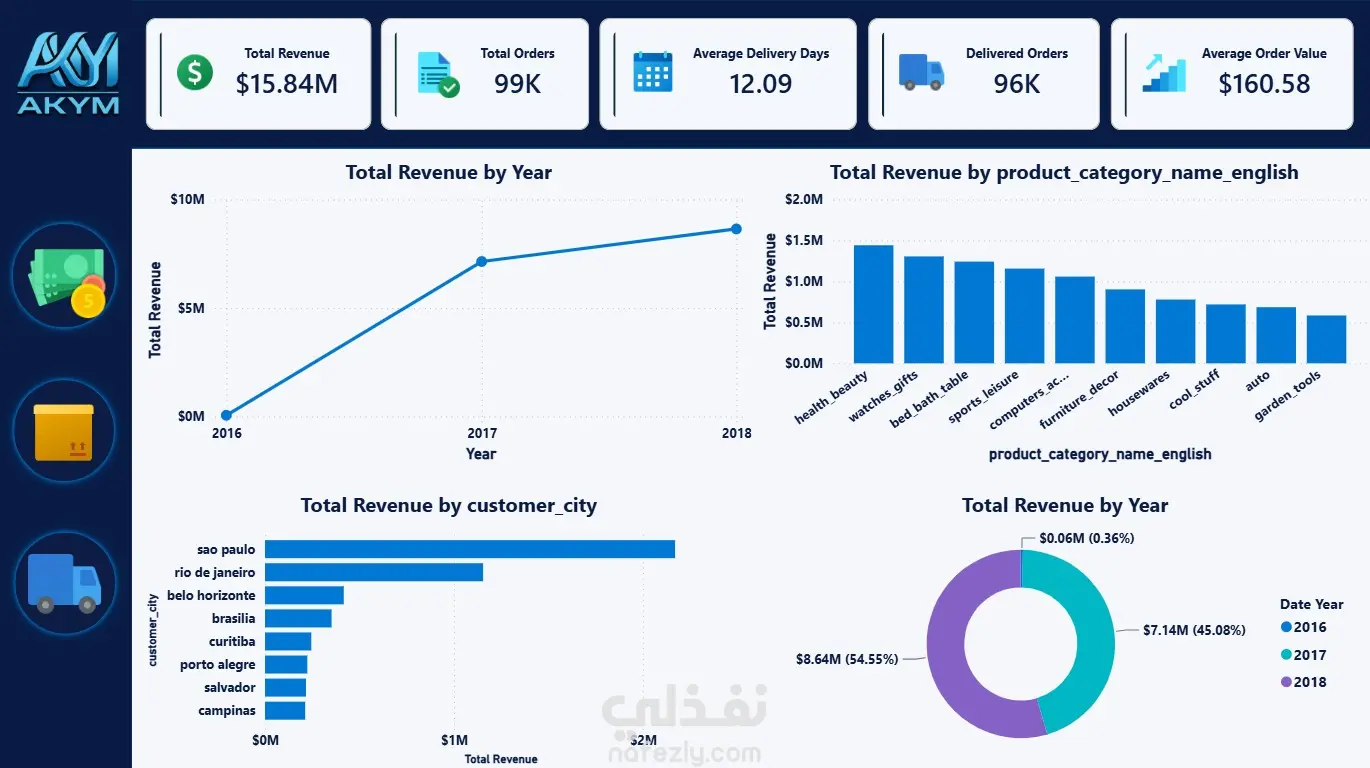Image resolution: width=1370 pixels, height=768 pixels.
Task: Click the $0.06M (0.36%) donut label
Action: pos(1087,538)
